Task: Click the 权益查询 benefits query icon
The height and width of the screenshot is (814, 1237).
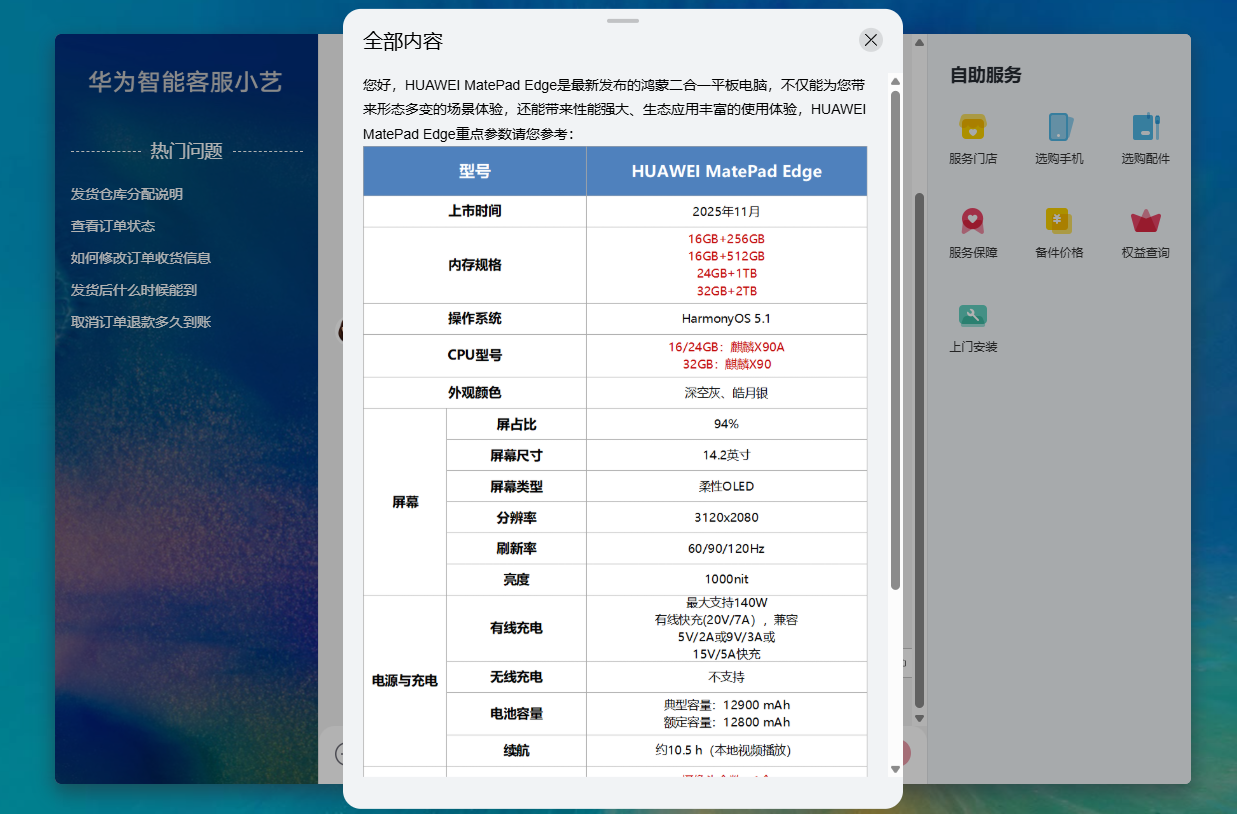Action: click(1145, 222)
